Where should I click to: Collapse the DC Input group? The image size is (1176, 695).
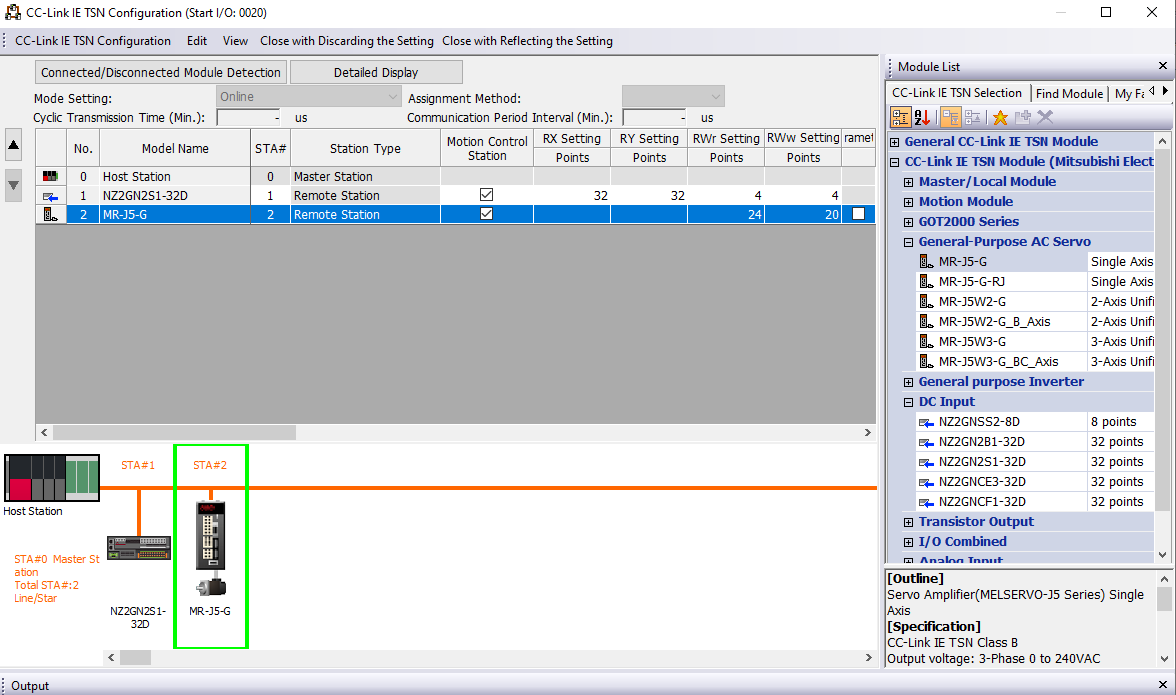(x=908, y=402)
